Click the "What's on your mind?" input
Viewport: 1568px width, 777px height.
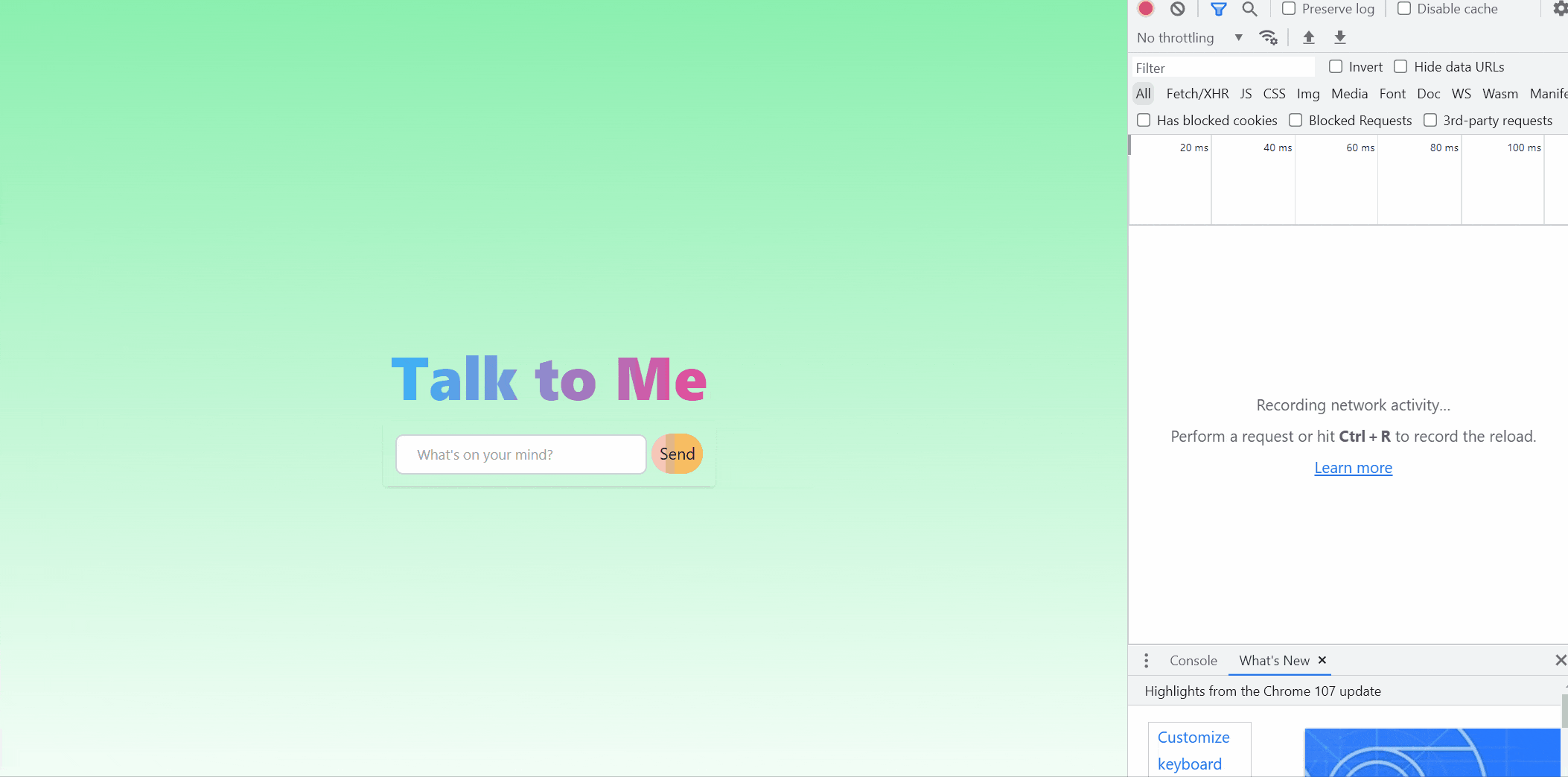click(520, 454)
